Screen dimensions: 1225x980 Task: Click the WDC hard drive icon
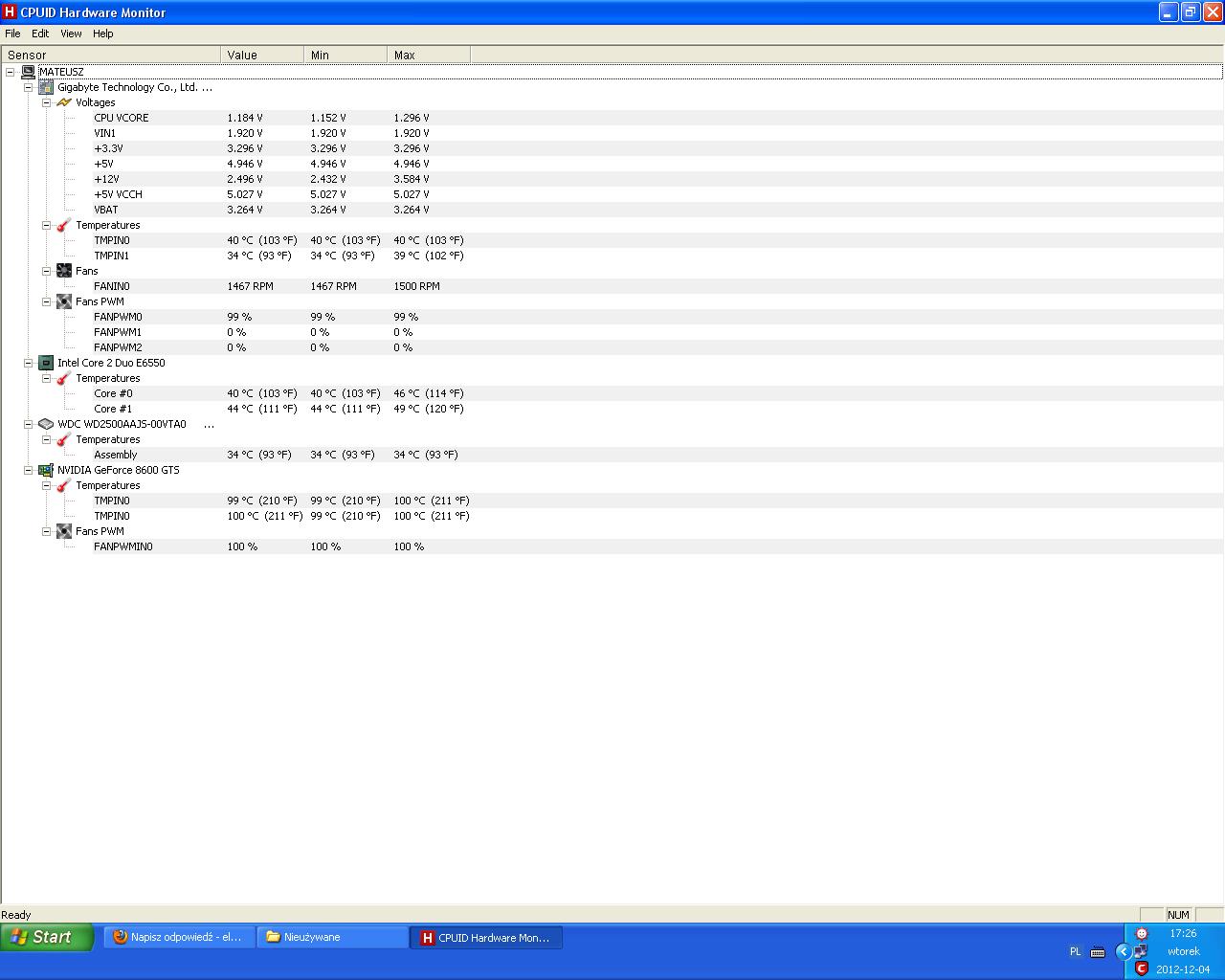point(46,424)
